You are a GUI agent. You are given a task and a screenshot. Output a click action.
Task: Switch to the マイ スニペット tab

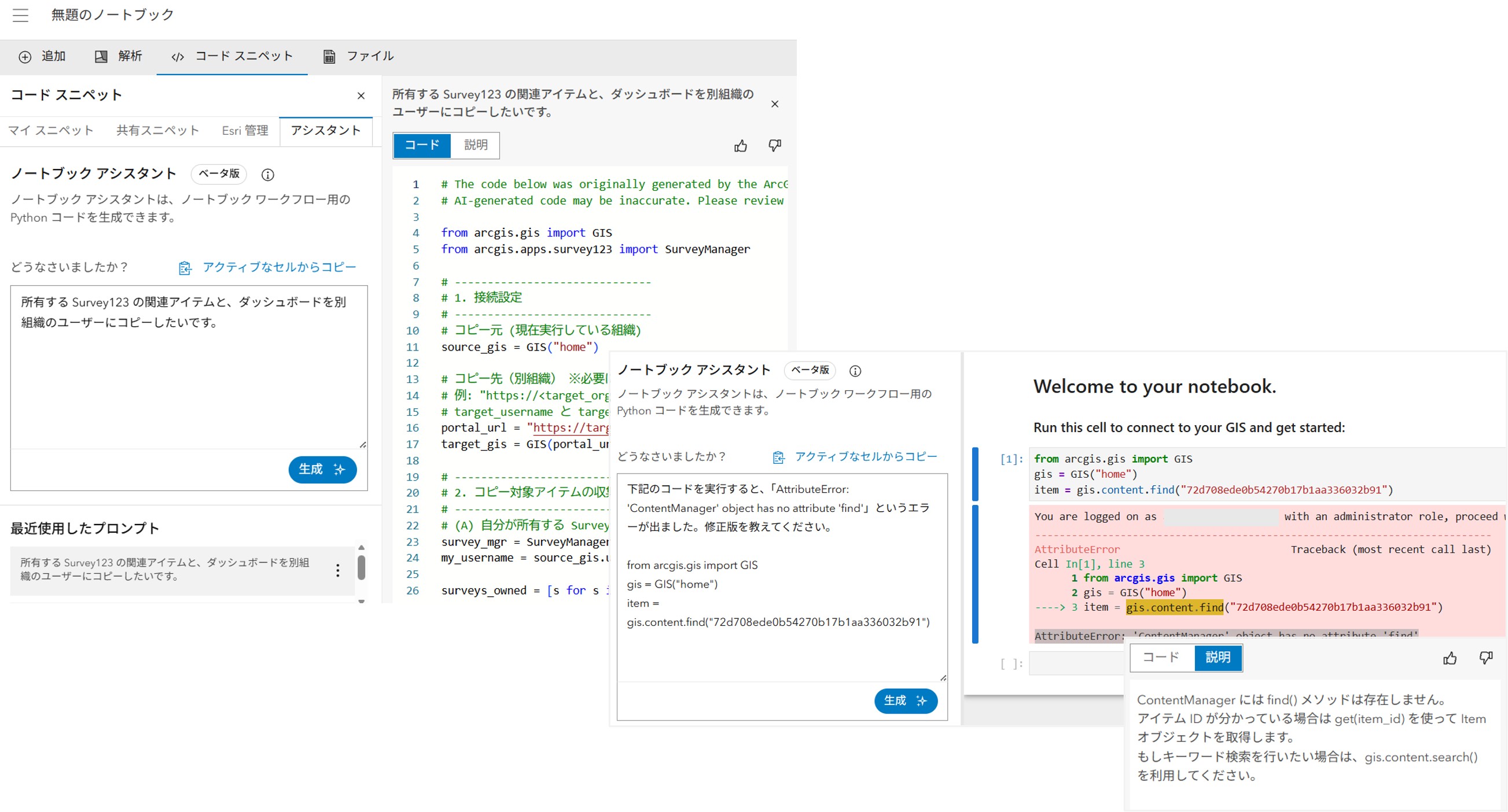51,131
